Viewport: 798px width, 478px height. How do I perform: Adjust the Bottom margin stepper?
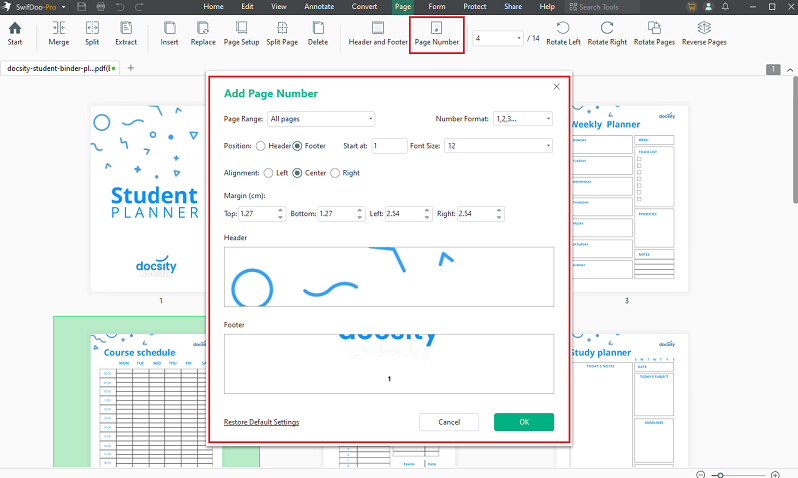(360, 214)
